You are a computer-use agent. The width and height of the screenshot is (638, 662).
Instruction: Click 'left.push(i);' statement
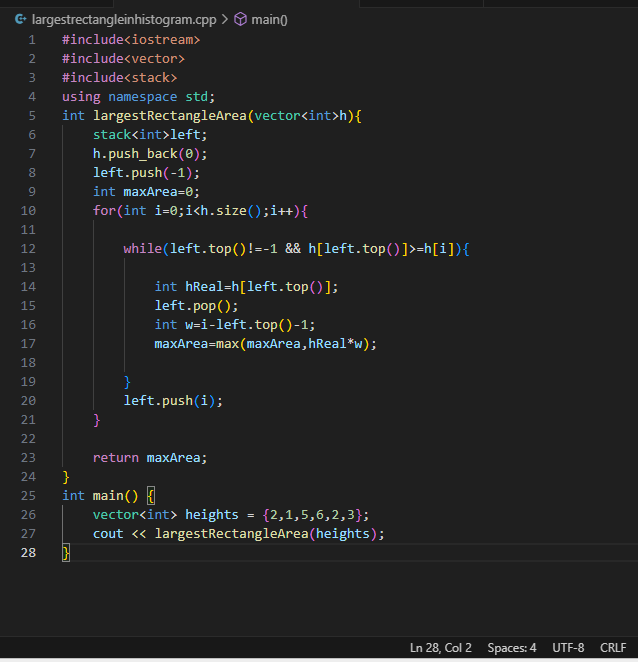[173, 401]
